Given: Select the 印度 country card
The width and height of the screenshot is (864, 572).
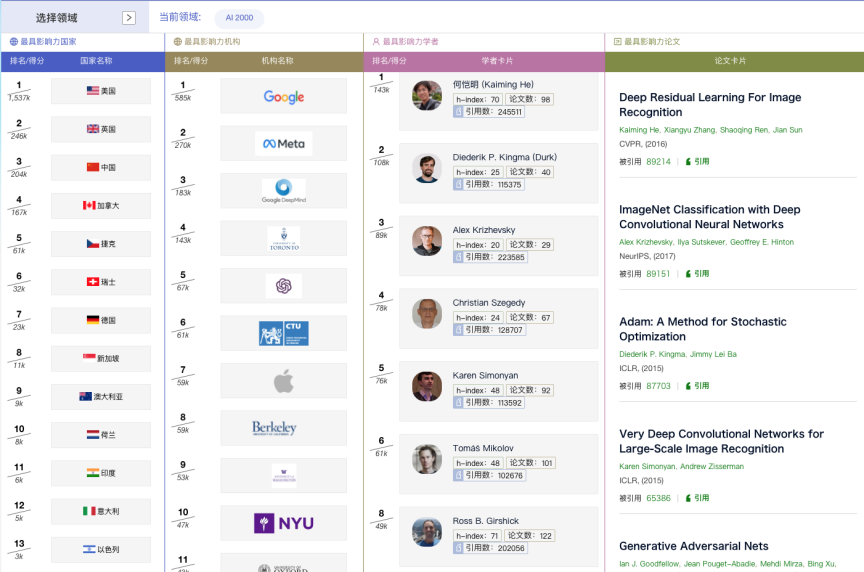Looking at the screenshot, I should coord(101,473).
